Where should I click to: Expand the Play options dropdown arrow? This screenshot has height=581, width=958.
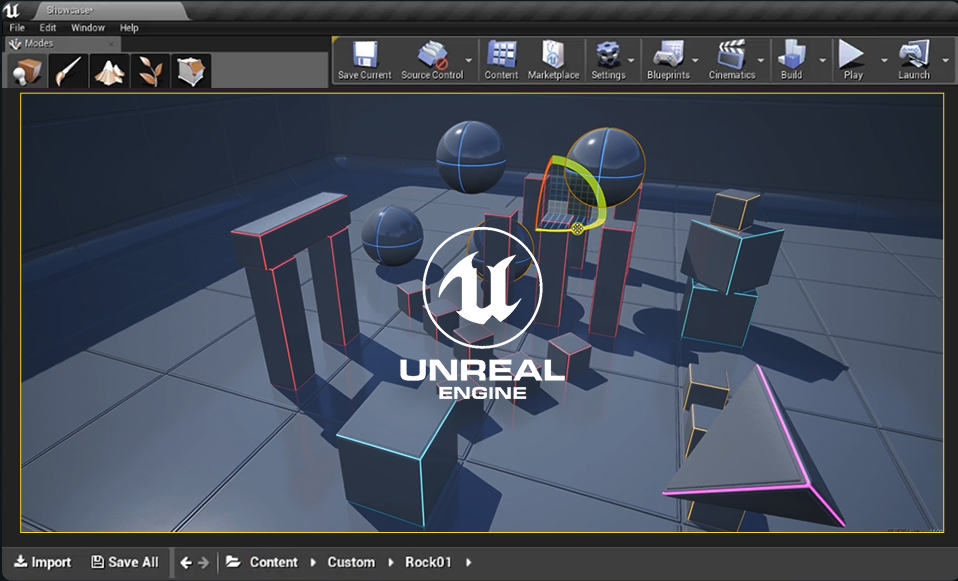click(884, 60)
